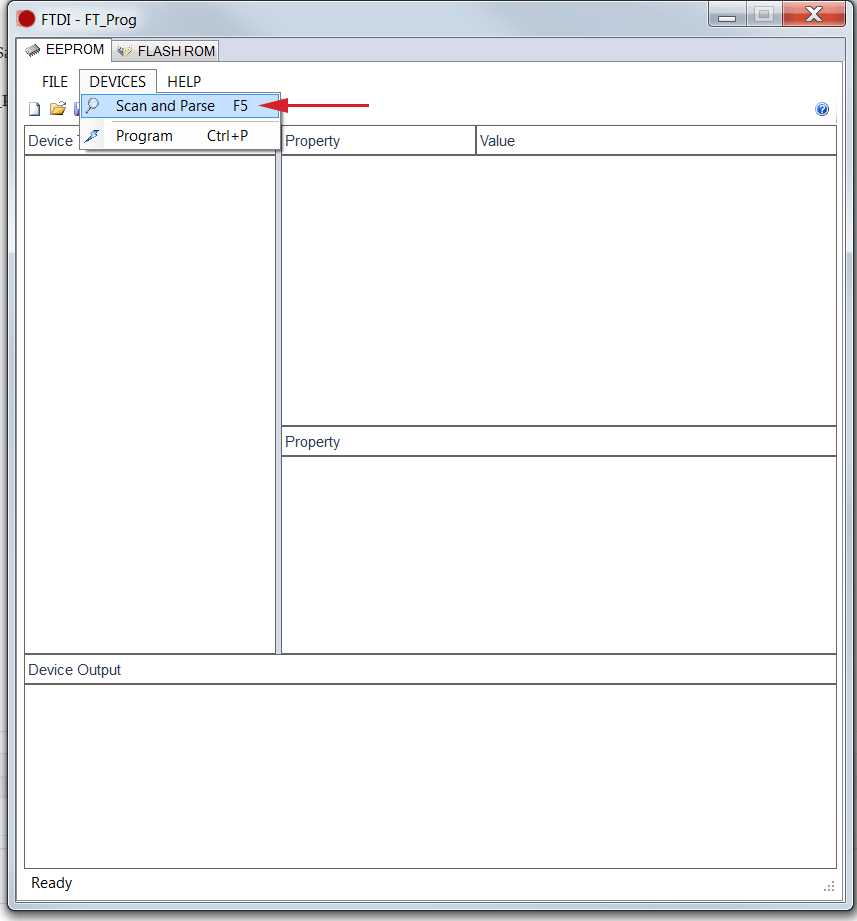The height and width of the screenshot is (921, 857).
Task: Open the HELP menu
Action: point(184,81)
